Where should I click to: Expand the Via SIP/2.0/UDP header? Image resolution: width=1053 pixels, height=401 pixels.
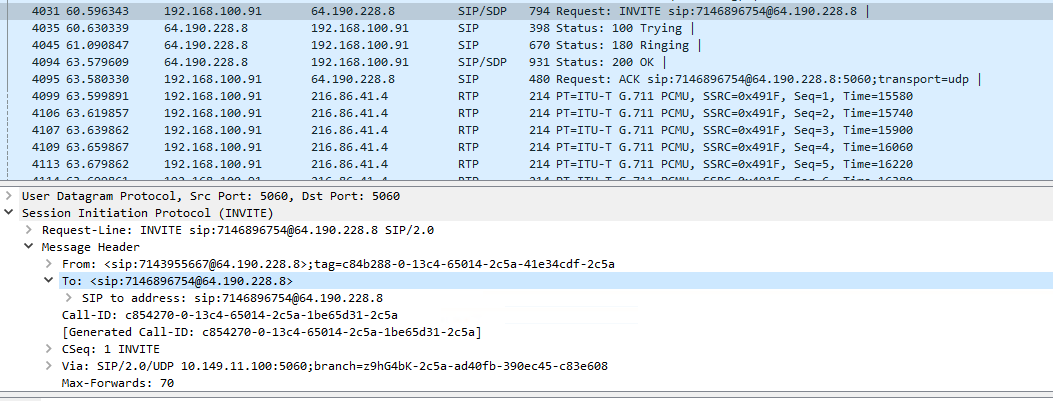click(x=49, y=366)
